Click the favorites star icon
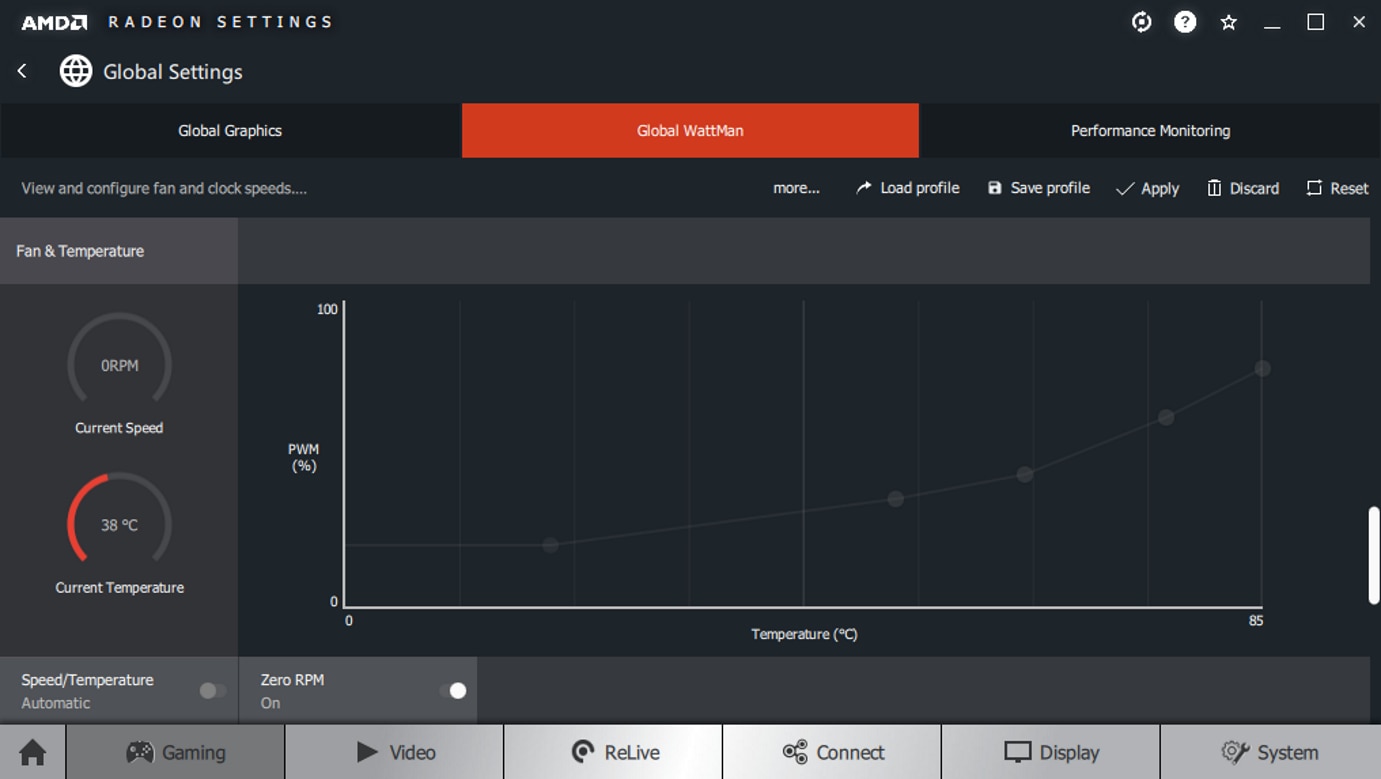The width and height of the screenshot is (1381, 779). click(x=1229, y=22)
